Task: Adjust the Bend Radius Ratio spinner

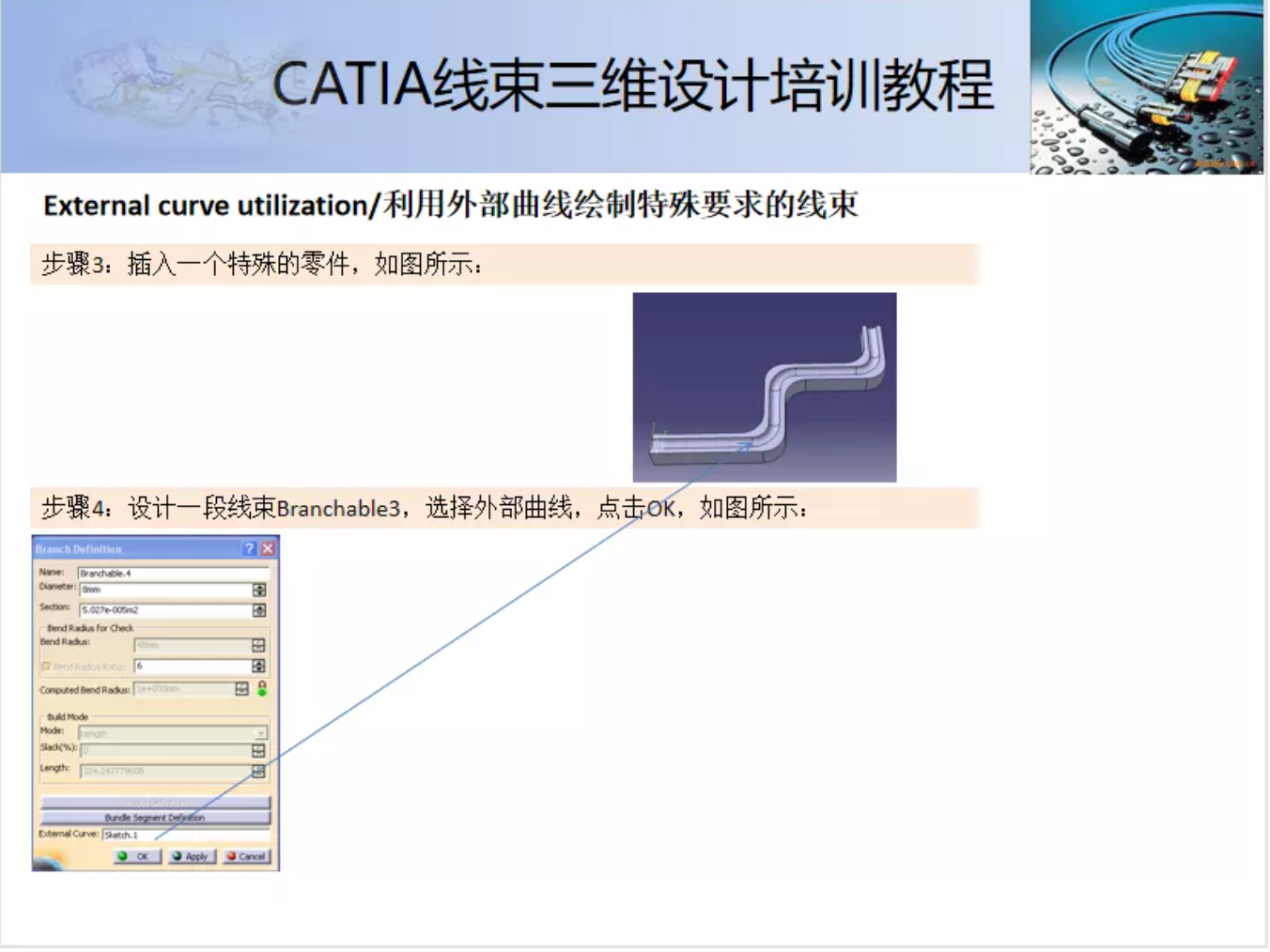Action: coord(259,667)
